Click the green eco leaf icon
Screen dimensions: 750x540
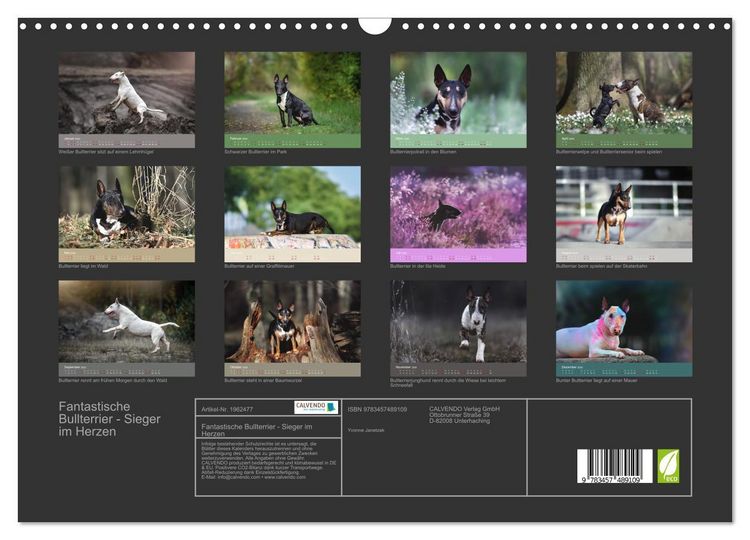[x=668, y=466]
